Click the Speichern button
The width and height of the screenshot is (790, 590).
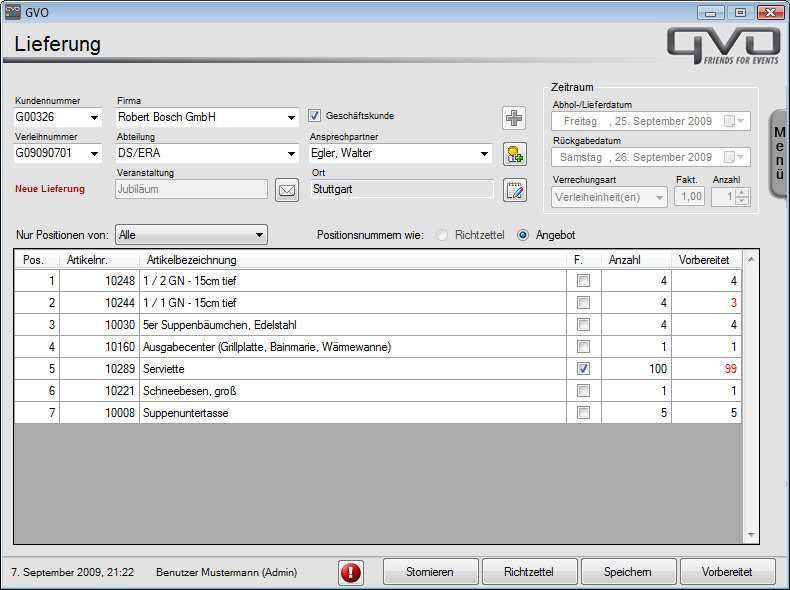pos(628,572)
